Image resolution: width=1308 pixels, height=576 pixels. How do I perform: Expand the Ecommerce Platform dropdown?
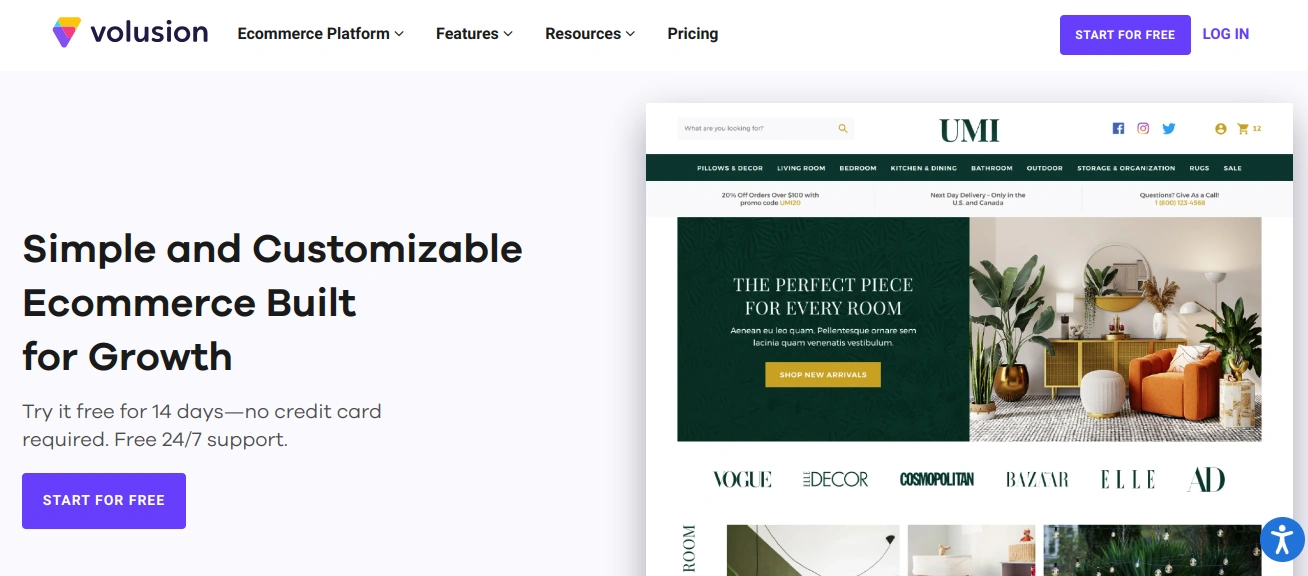[x=320, y=33]
